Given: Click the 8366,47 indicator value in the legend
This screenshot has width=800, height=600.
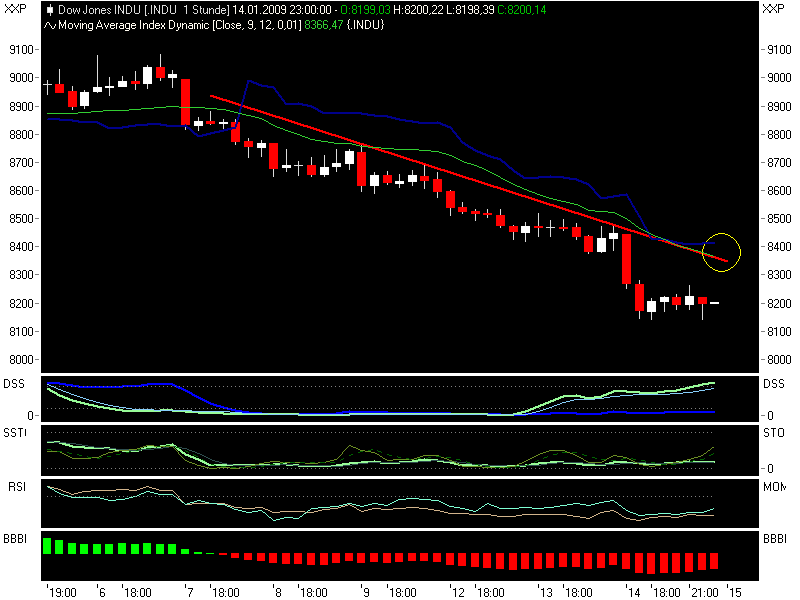Looking at the screenshot, I should pos(322,25).
